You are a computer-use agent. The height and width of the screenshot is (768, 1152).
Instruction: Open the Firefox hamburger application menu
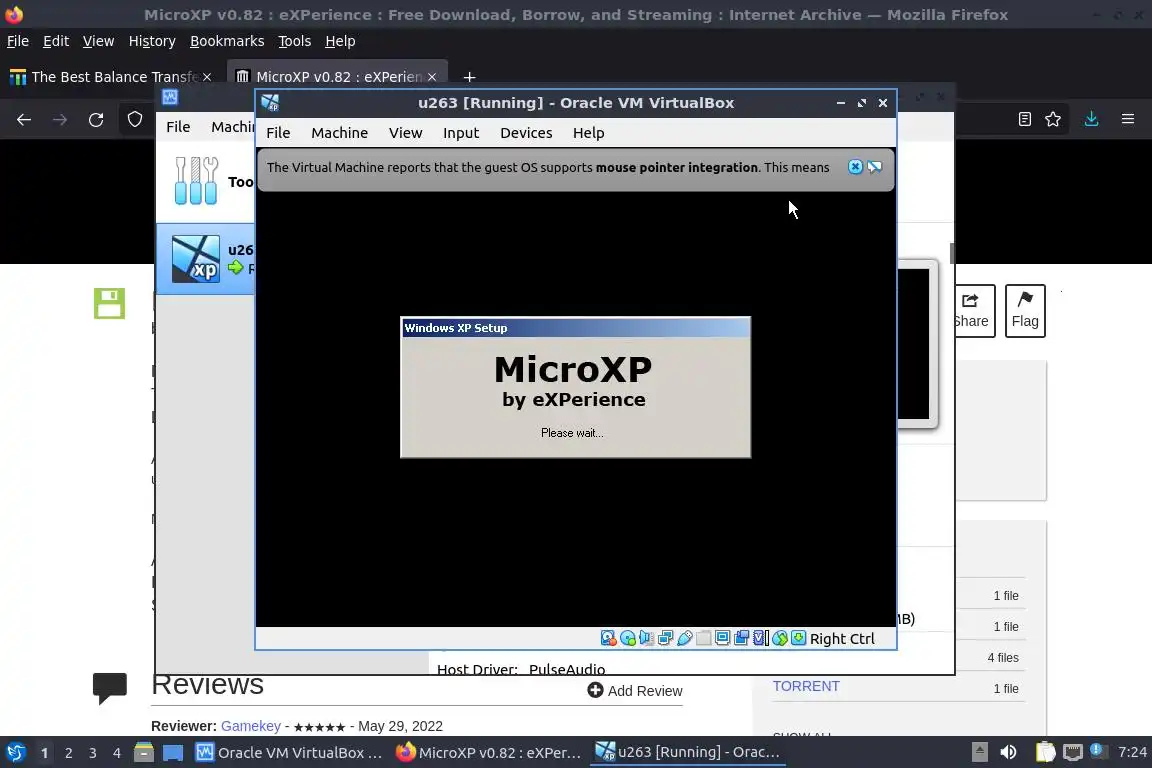(x=1128, y=119)
